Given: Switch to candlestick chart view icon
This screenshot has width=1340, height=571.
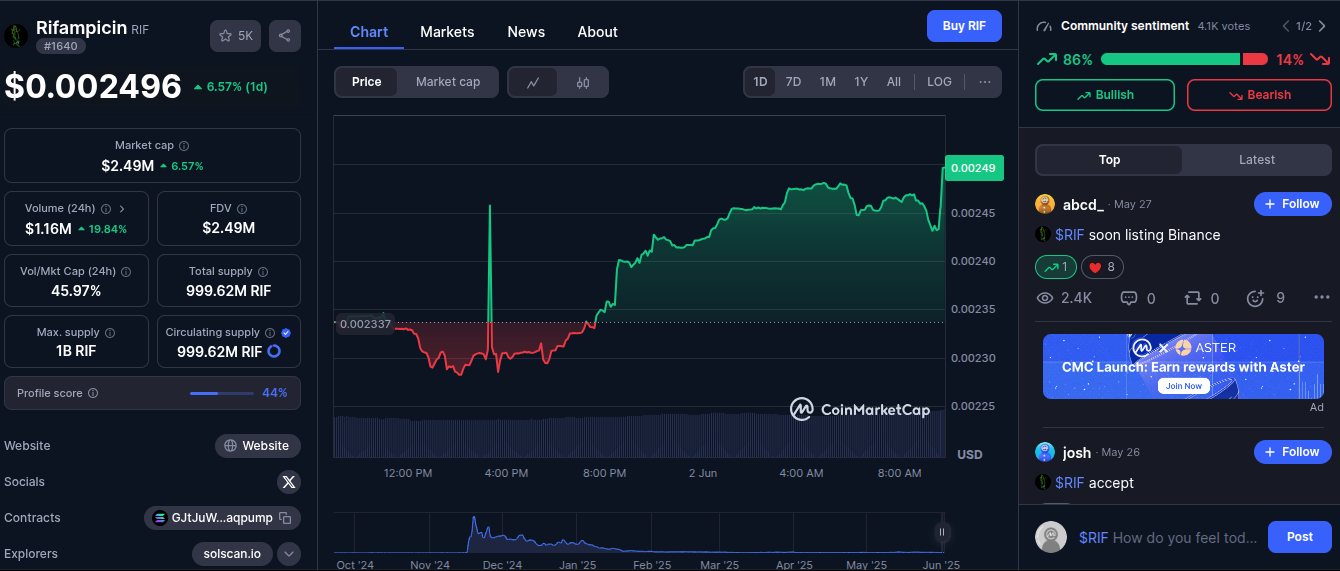Looking at the screenshot, I should click(583, 82).
